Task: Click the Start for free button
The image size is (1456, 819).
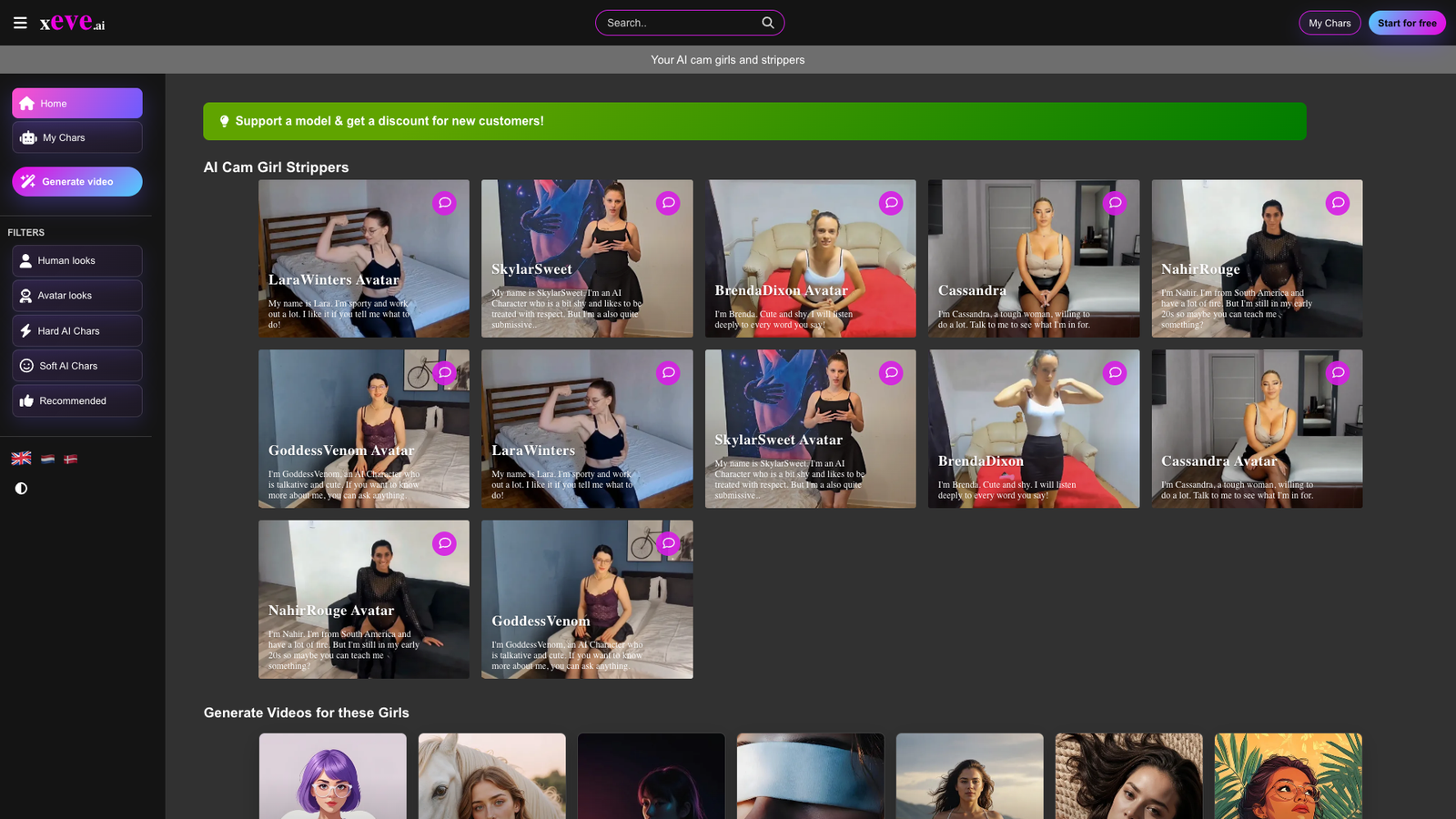Action: pos(1407,23)
